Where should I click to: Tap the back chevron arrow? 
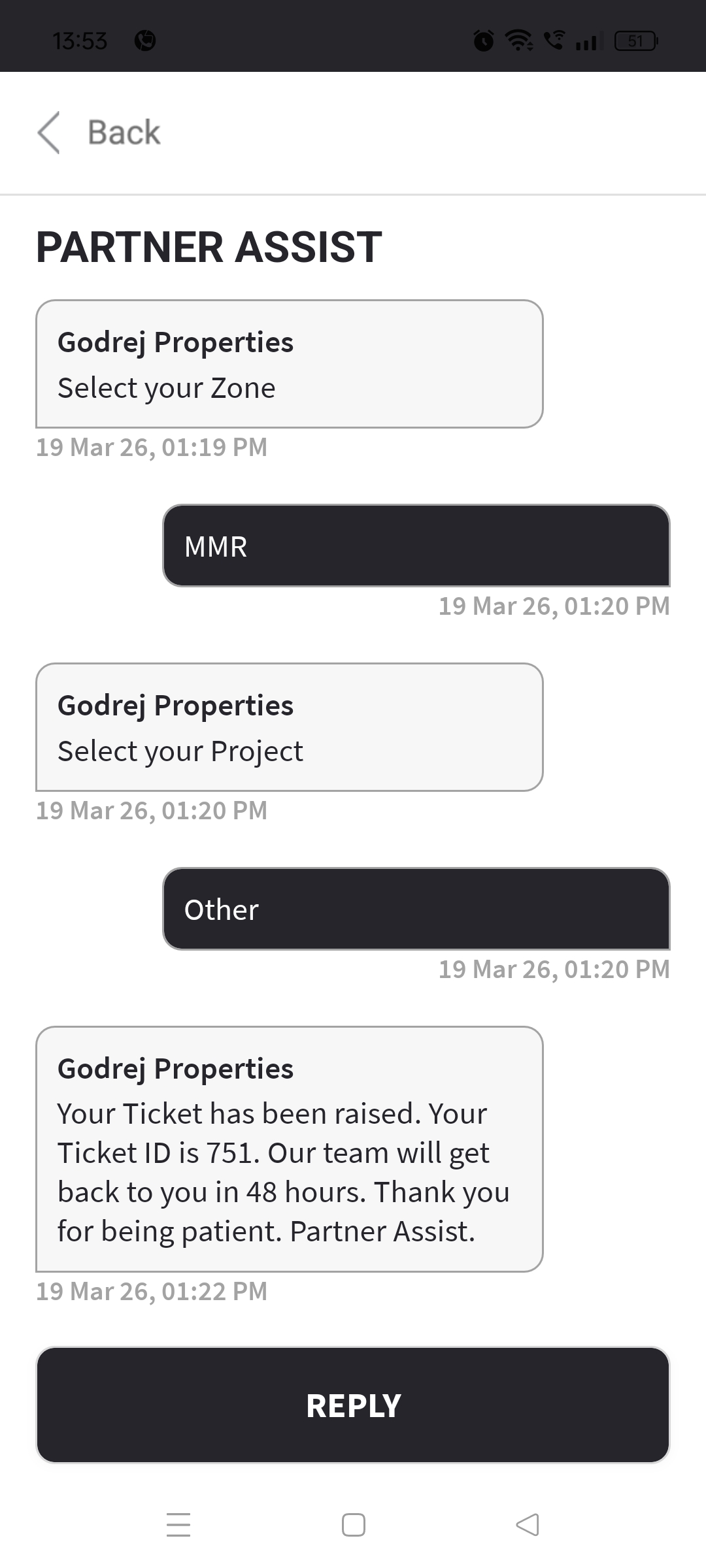(x=49, y=132)
